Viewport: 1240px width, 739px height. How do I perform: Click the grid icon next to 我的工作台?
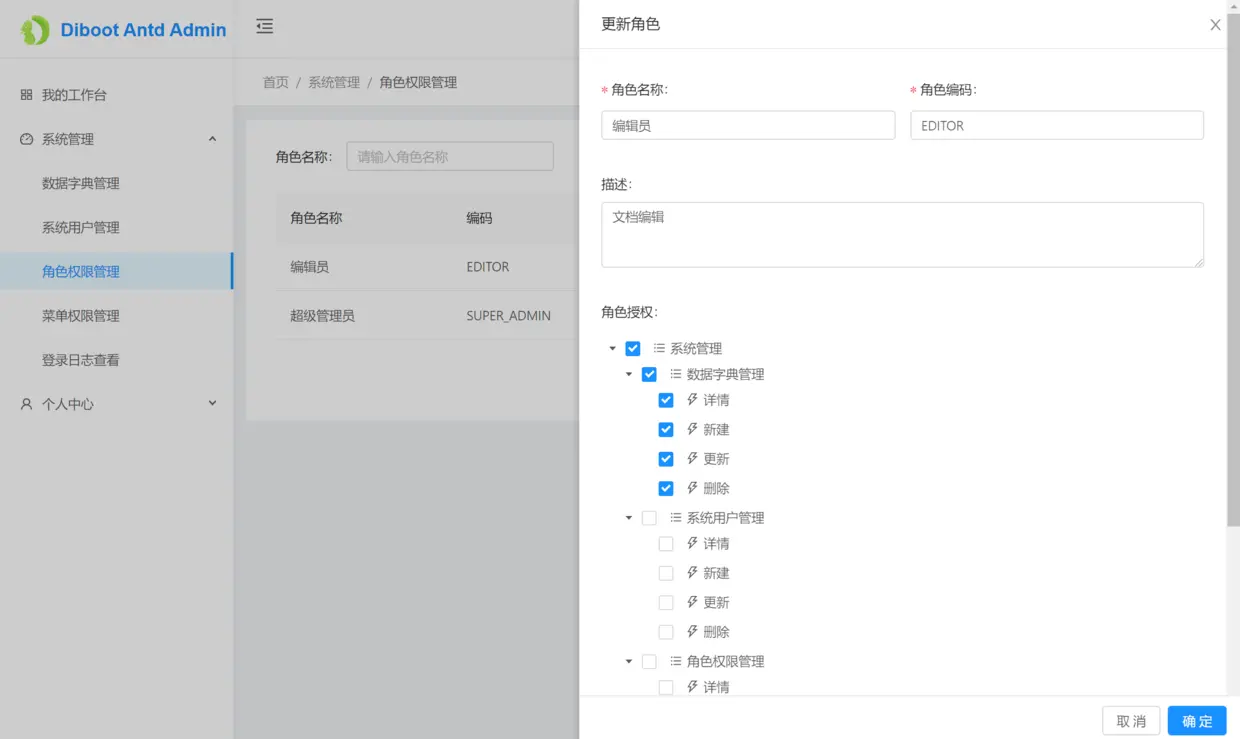point(24,94)
